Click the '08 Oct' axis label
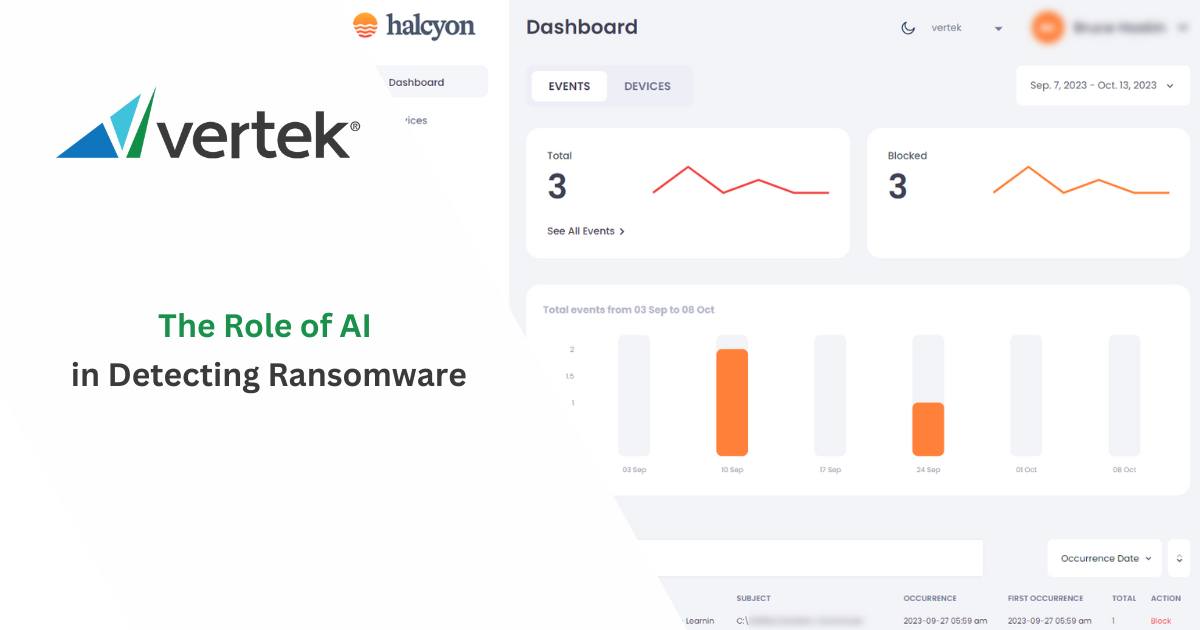 (1124, 470)
